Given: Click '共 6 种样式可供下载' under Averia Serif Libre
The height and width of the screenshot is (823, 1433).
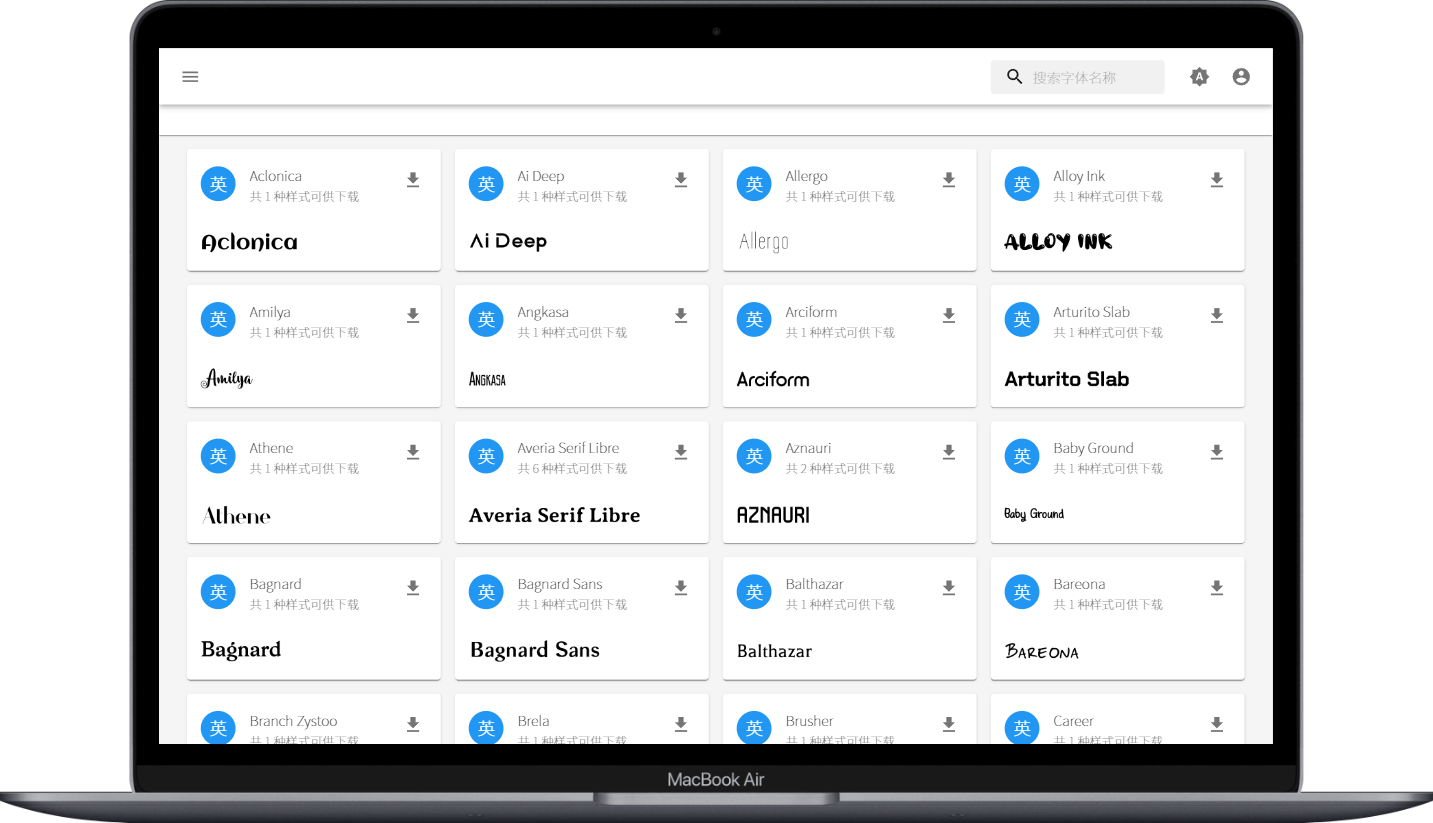Looking at the screenshot, I should pos(572,468).
